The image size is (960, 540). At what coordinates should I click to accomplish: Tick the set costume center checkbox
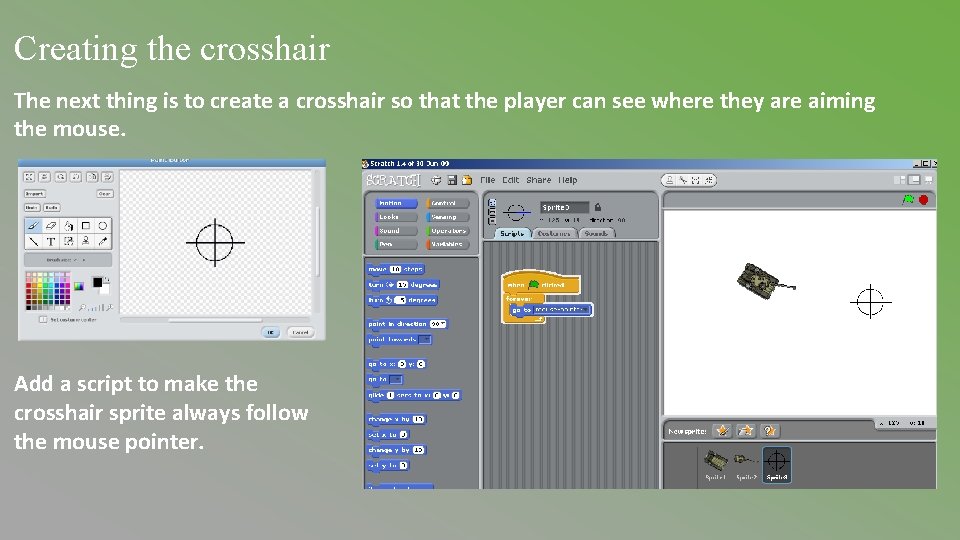43,319
